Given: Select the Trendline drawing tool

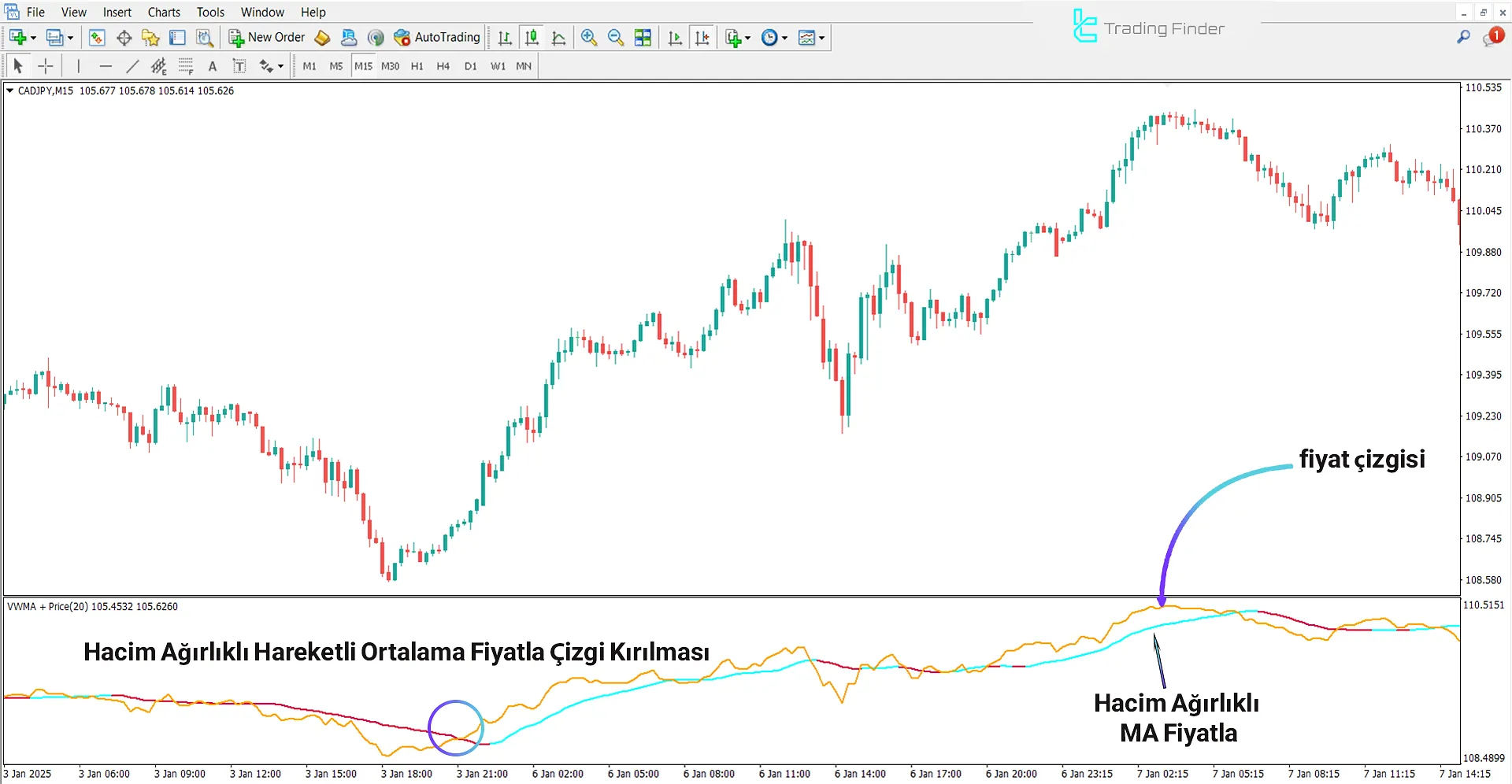Looking at the screenshot, I should (x=132, y=66).
